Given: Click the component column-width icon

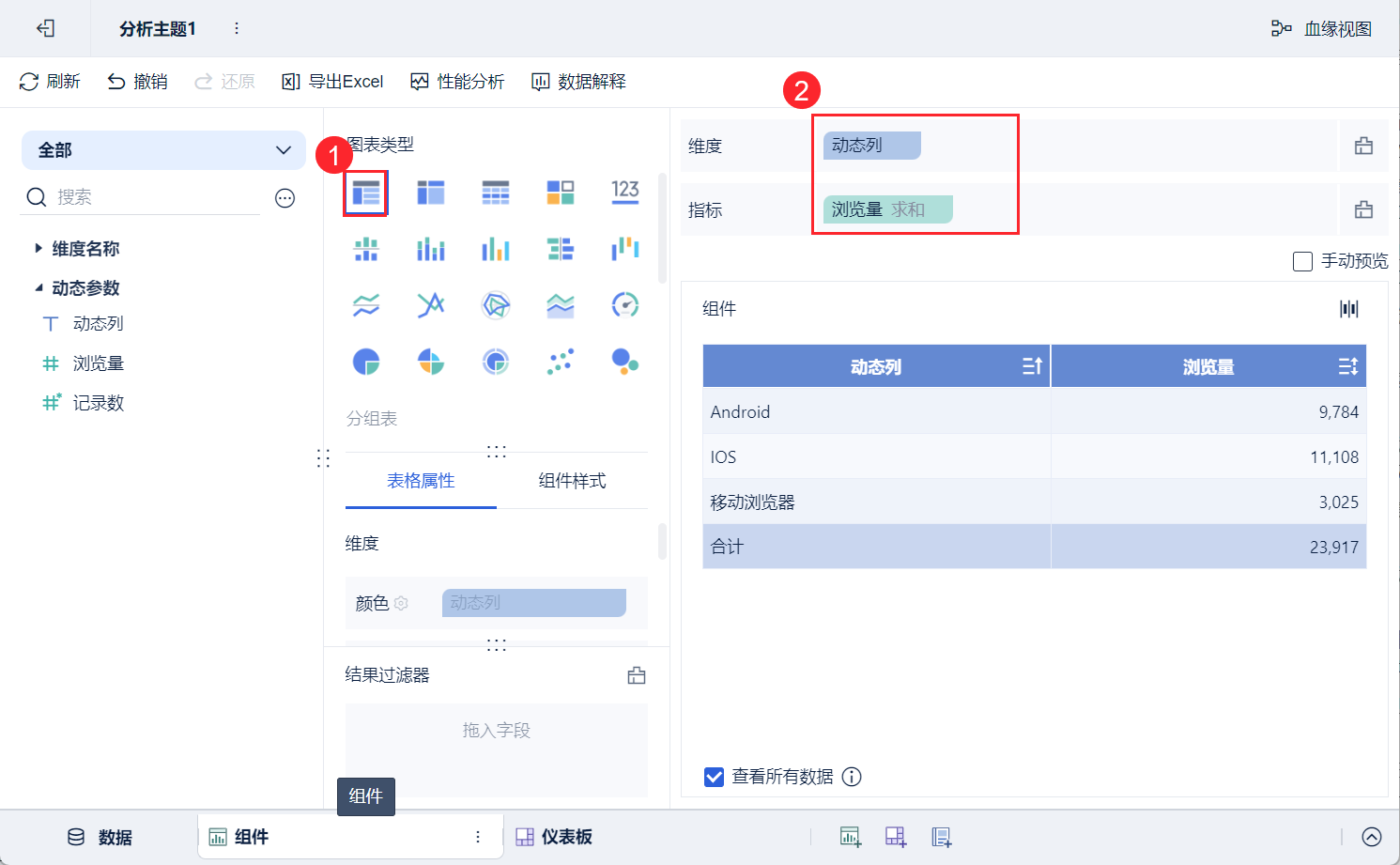Looking at the screenshot, I should (x=1349, y=309).
